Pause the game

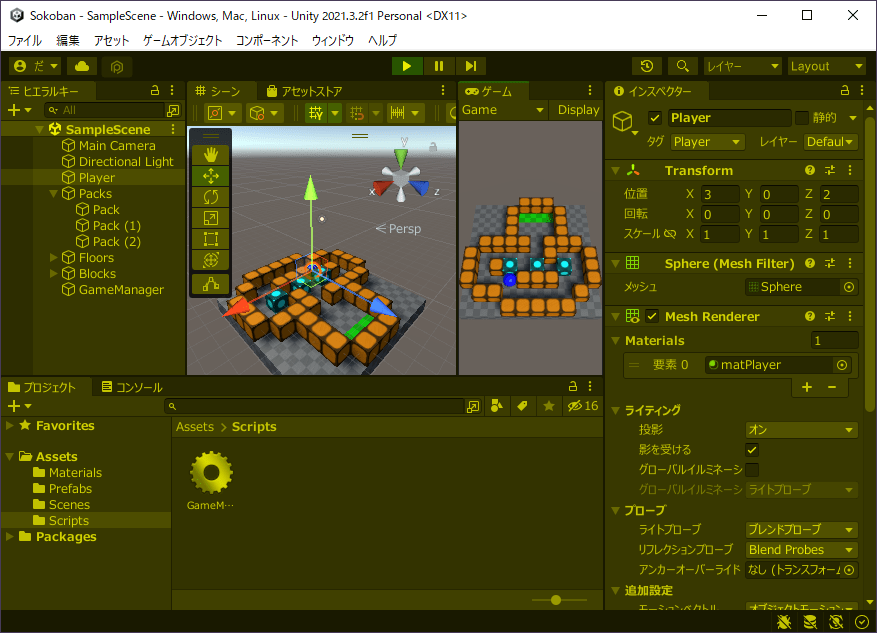point(439,66)
